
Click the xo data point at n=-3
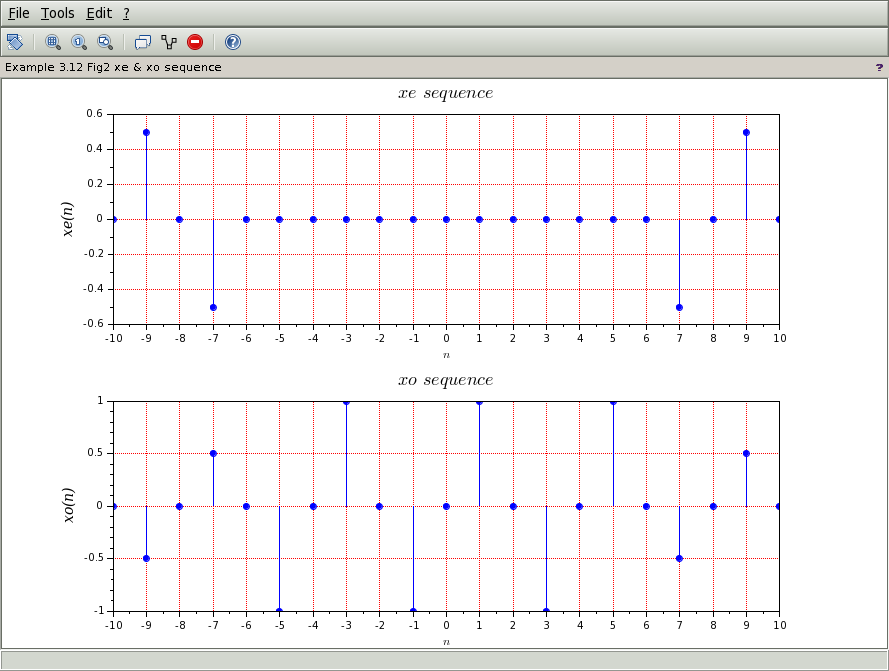(x=346, y=402)
